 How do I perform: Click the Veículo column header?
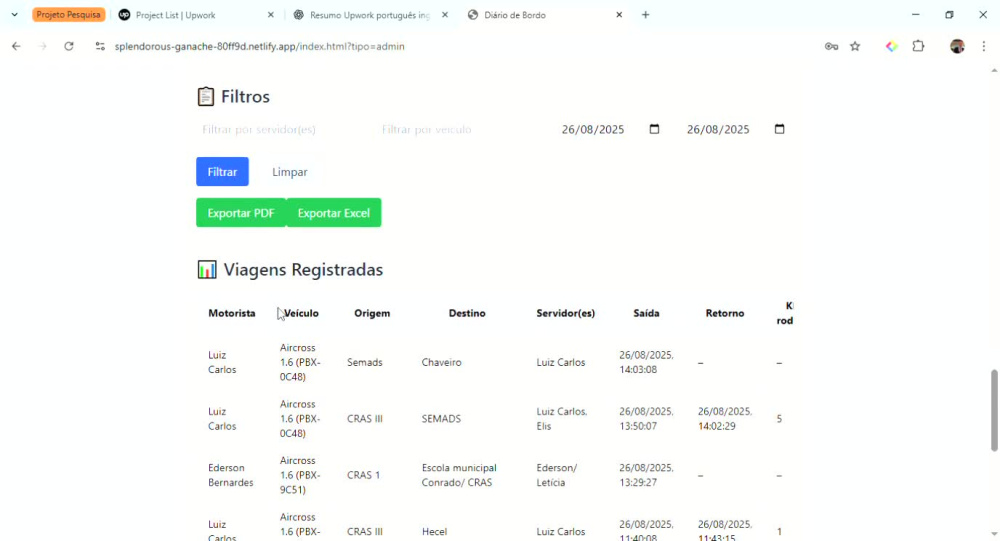301,313
